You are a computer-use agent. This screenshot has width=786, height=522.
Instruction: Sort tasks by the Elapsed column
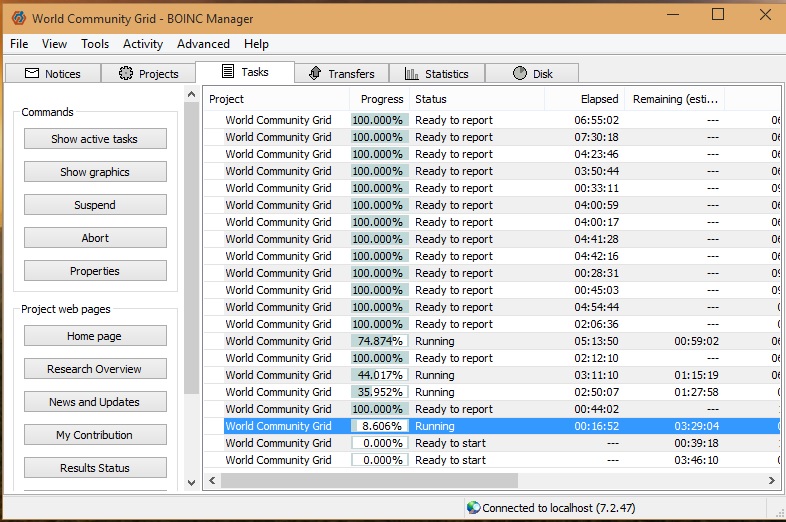tap(584, 99)
